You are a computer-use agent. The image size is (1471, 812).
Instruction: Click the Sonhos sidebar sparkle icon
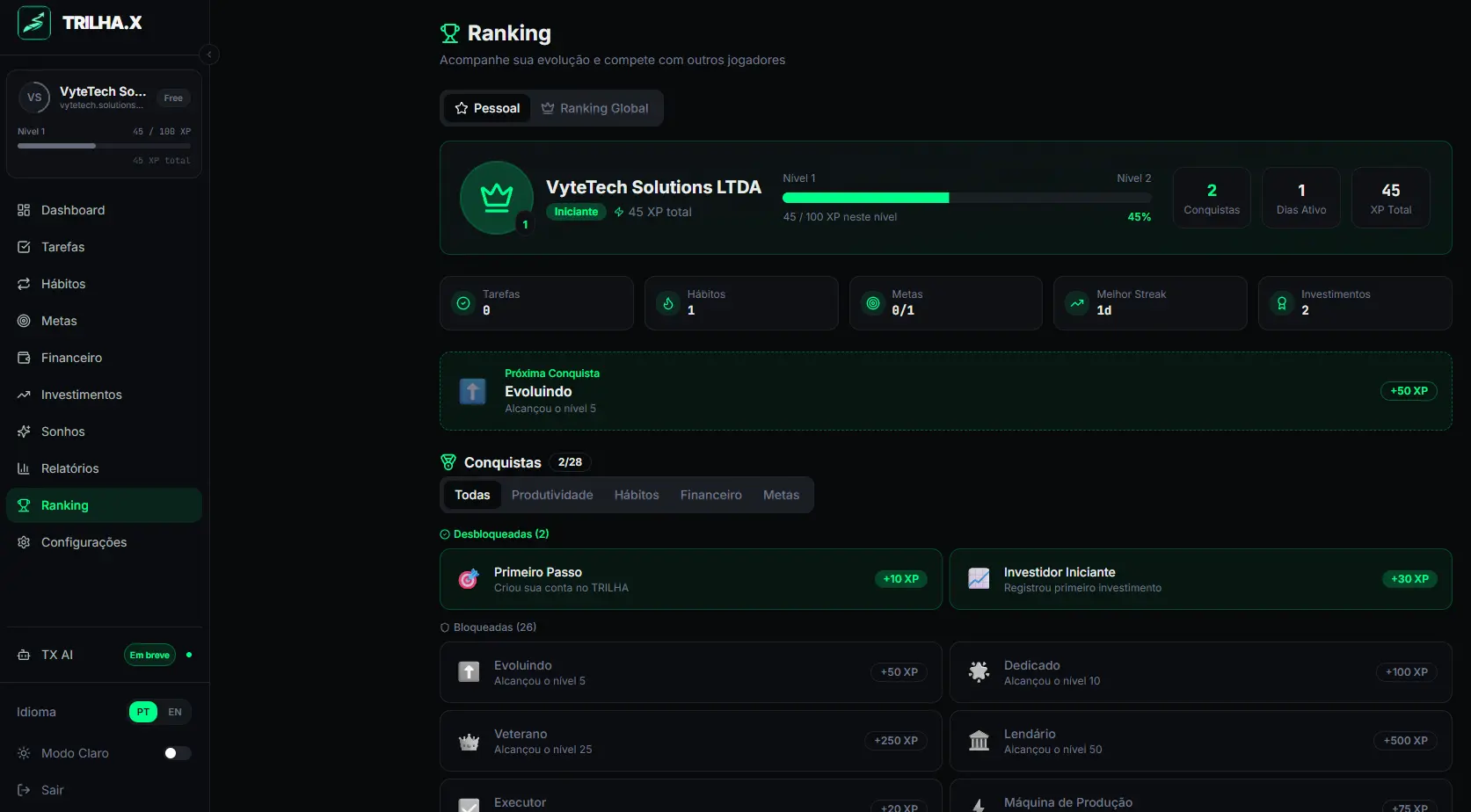tap(24, 431)
